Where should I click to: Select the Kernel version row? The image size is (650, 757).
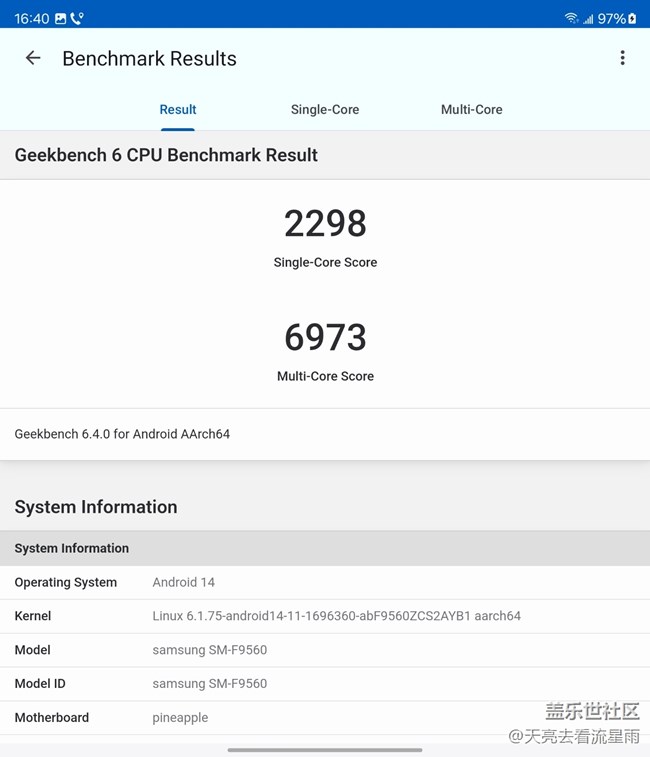click(x=325, y=616)
